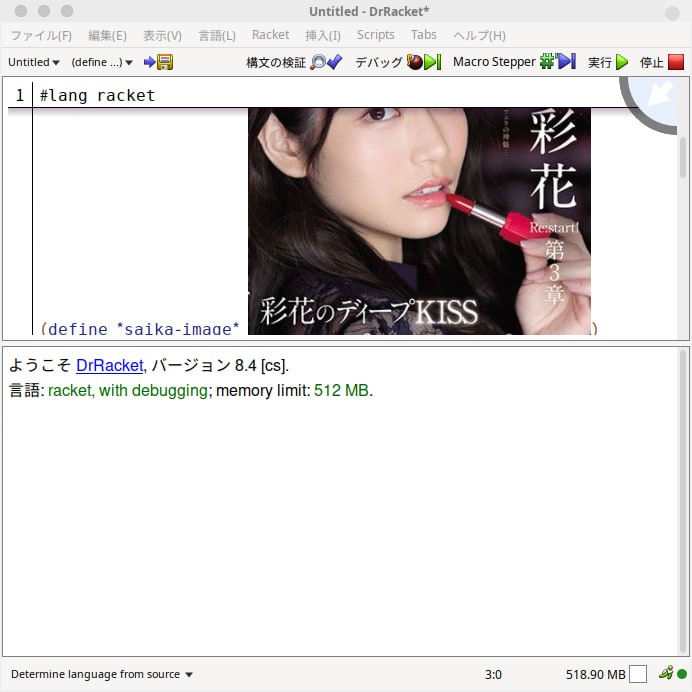The width and height of the screenshot is (692, 692).
Task: Click the window title Untitled - DrRacket*
Action: tap(369, 11)
